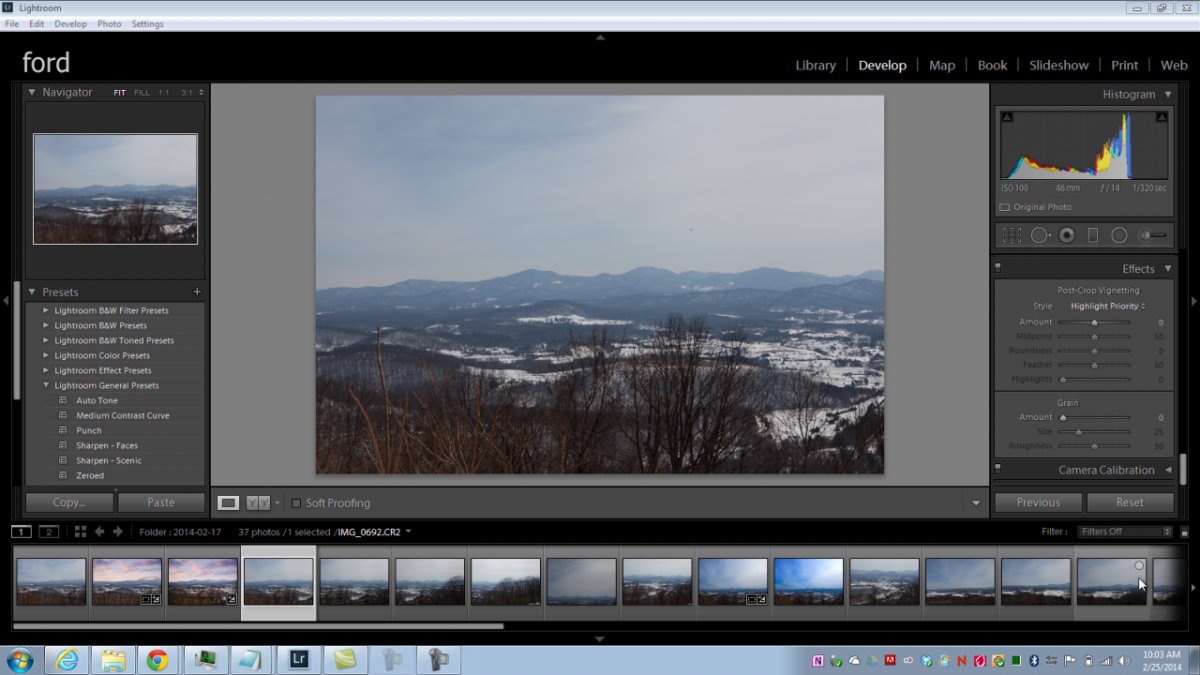Open Google Chrome from the taskbar

click(x=157, y=660)
